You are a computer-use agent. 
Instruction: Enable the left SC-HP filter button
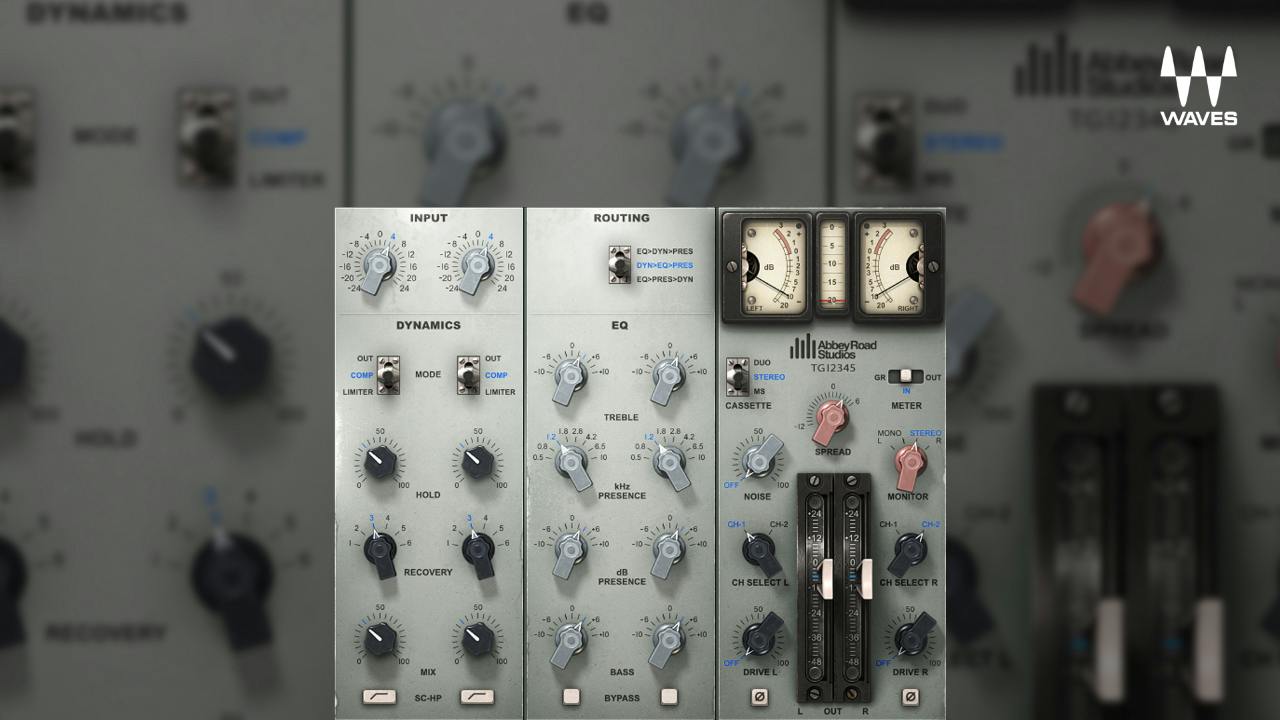pos(380,697)
